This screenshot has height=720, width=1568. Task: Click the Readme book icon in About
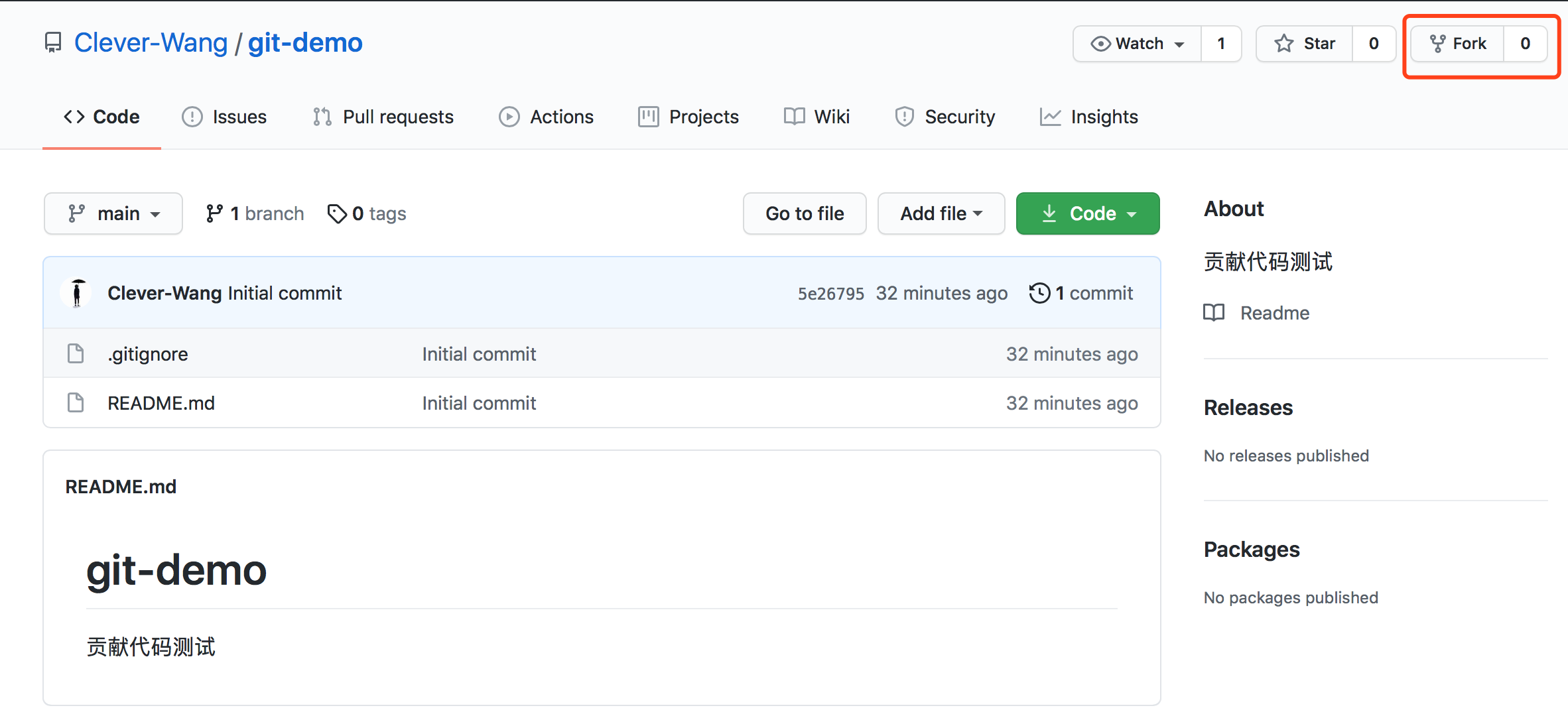coord(1214,312)
